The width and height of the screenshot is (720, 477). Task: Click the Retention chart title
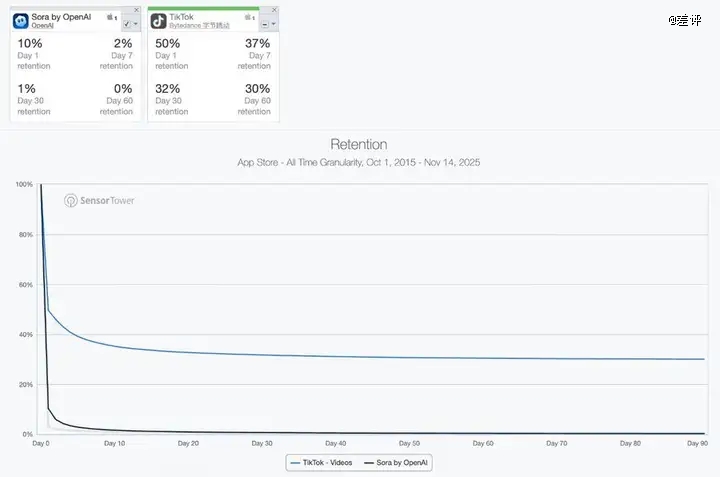[x=358, y=145]
